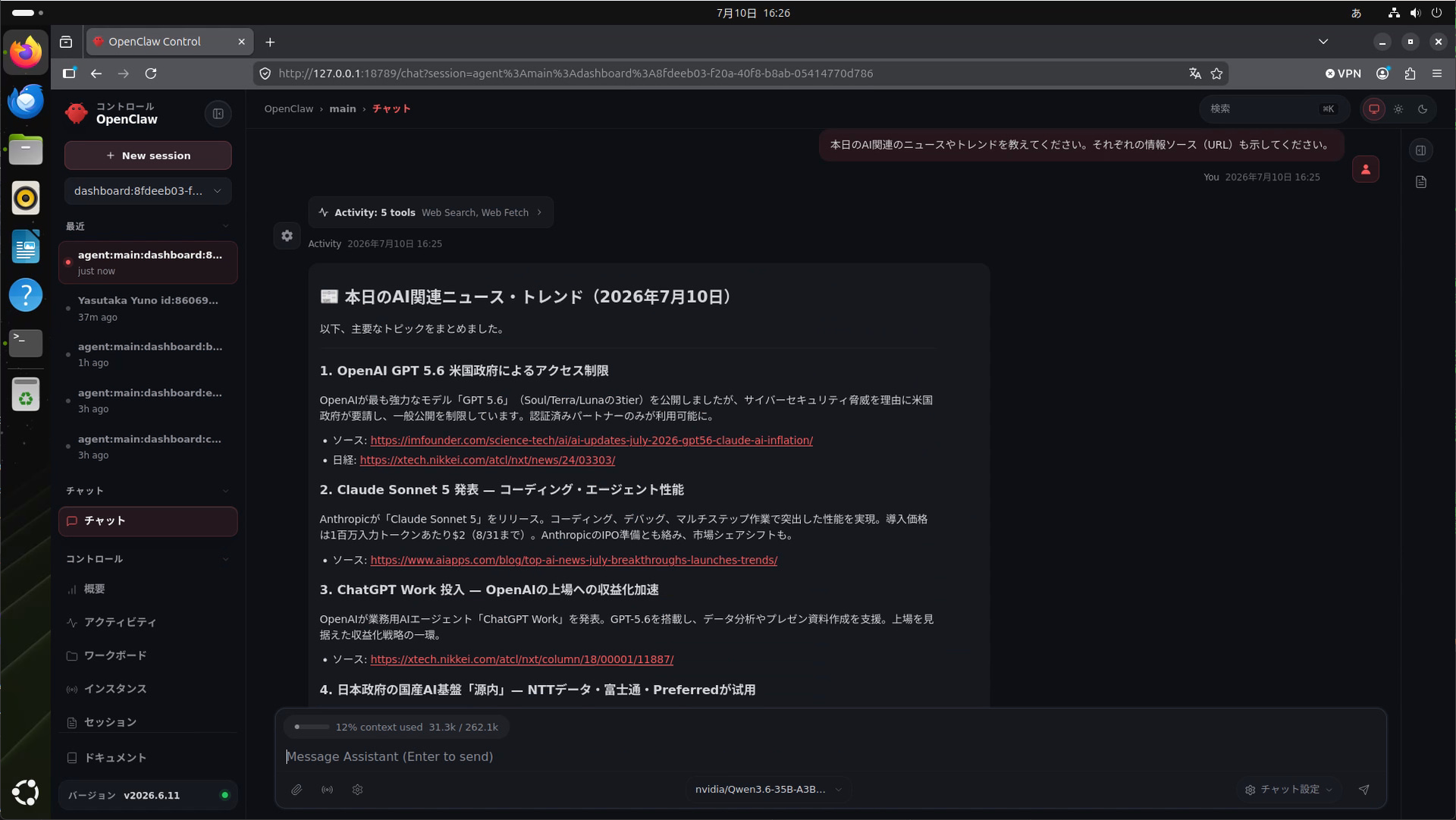
Task: Open Files manager from dock
Action: [x=26, y=149]
